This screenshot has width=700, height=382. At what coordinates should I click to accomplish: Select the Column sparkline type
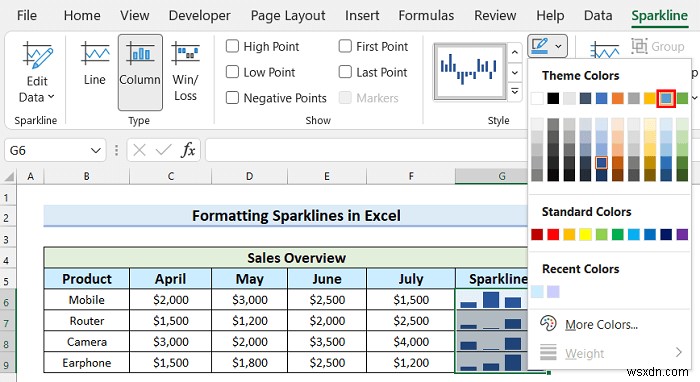coord(140,72)
